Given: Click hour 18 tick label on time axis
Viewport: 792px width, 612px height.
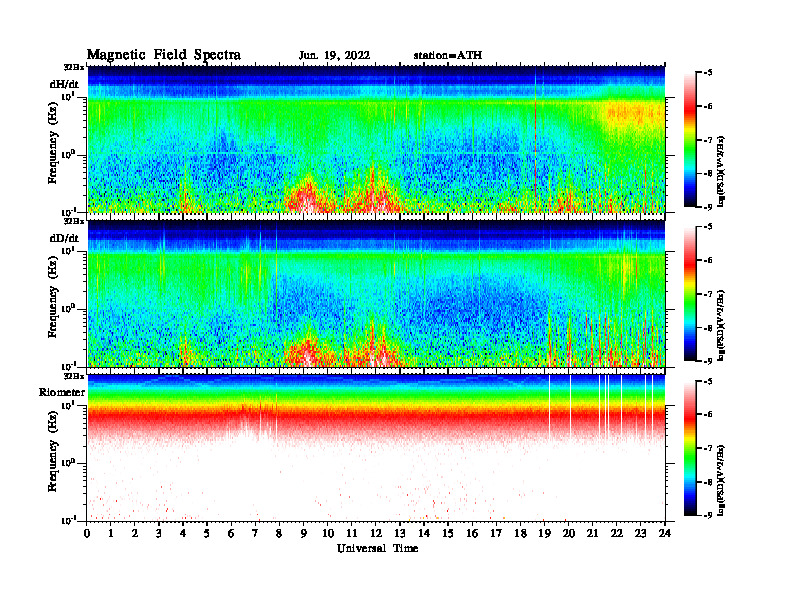Looking at the screenshot, I should 520,533.
